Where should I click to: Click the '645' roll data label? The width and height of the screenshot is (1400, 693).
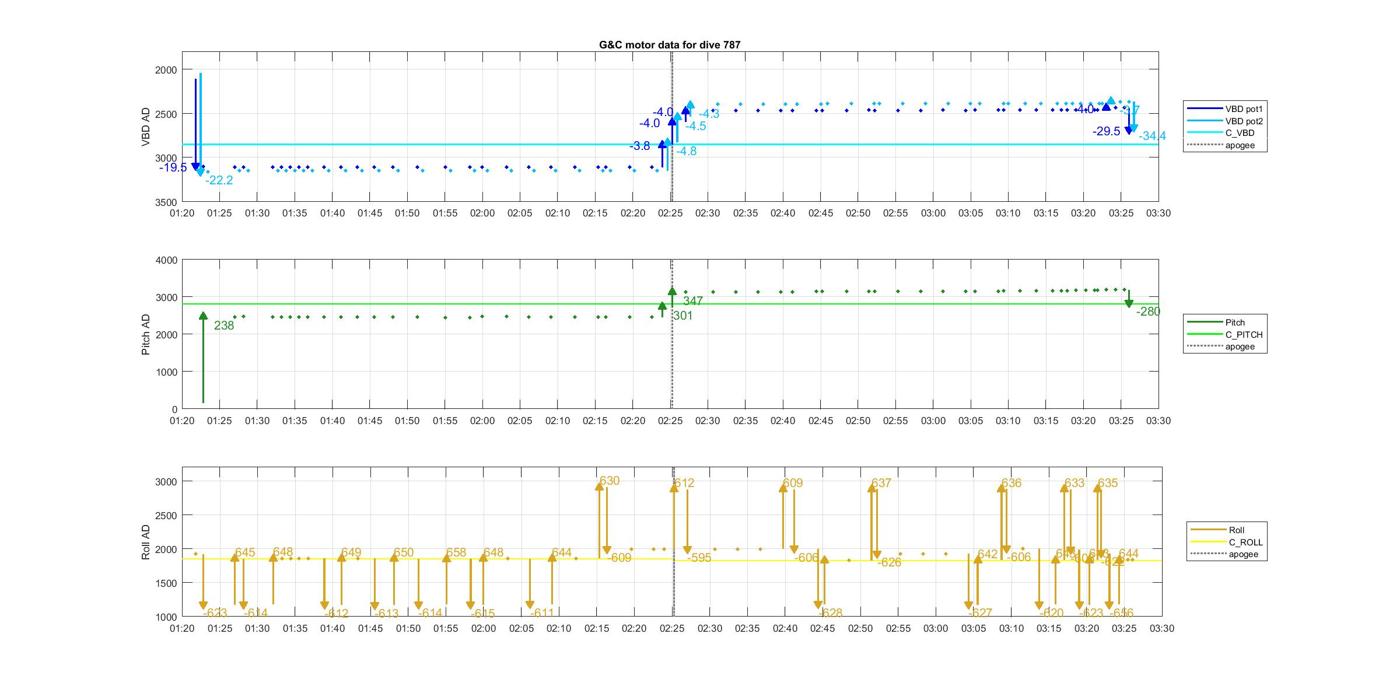click(245, 553)
